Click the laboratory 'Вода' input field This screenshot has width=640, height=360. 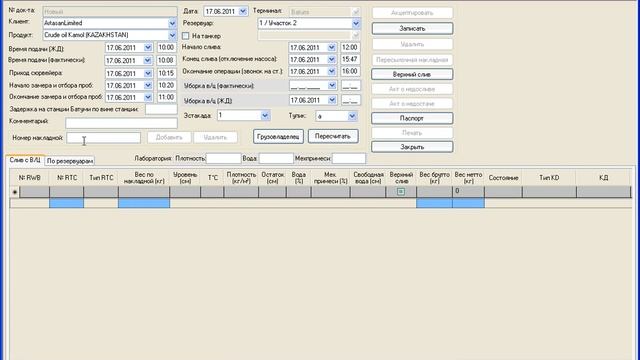276,158
